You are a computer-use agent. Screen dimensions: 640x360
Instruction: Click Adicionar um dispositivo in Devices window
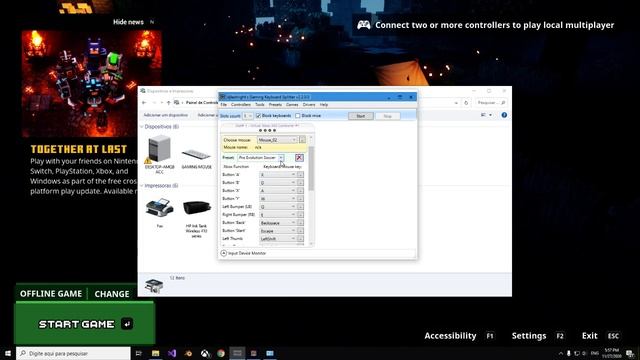click(x=166, y=115)
